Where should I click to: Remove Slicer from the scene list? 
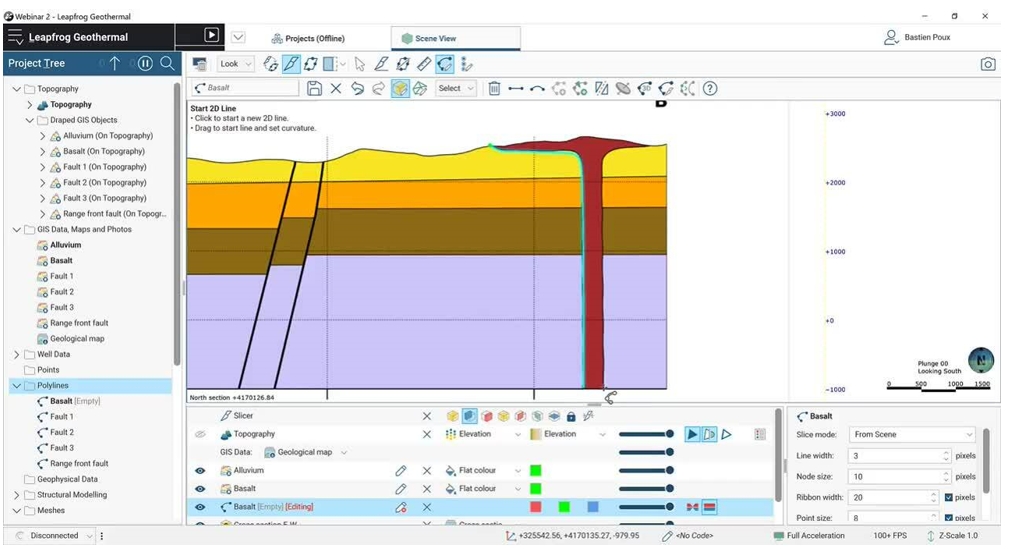point(426,416)
